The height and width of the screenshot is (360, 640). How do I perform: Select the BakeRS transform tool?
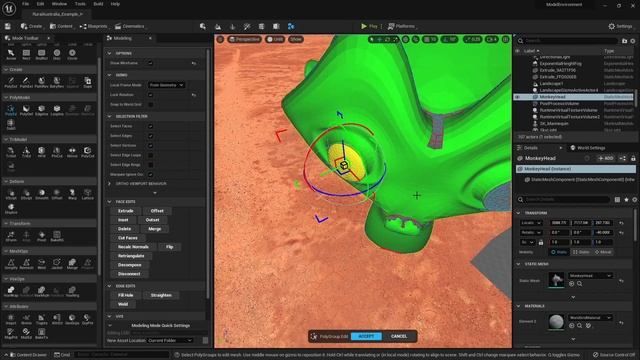57,236
